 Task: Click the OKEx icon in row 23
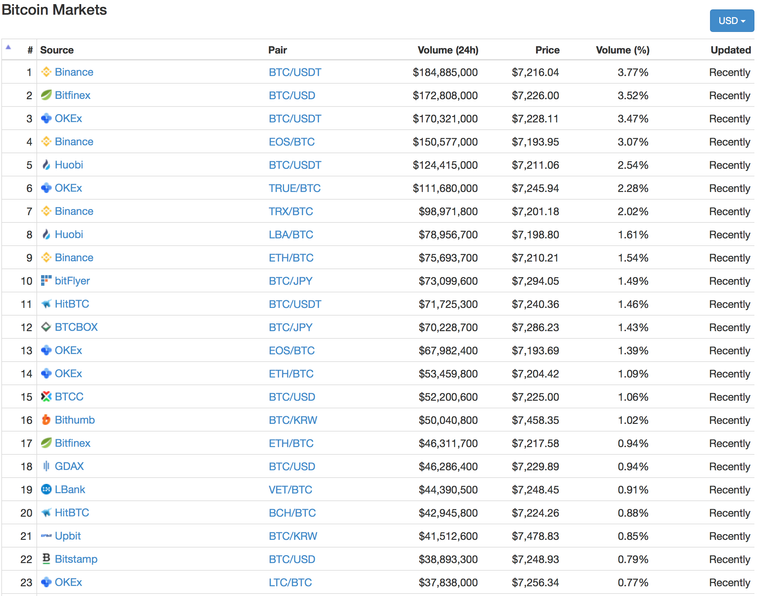(46, 582)
